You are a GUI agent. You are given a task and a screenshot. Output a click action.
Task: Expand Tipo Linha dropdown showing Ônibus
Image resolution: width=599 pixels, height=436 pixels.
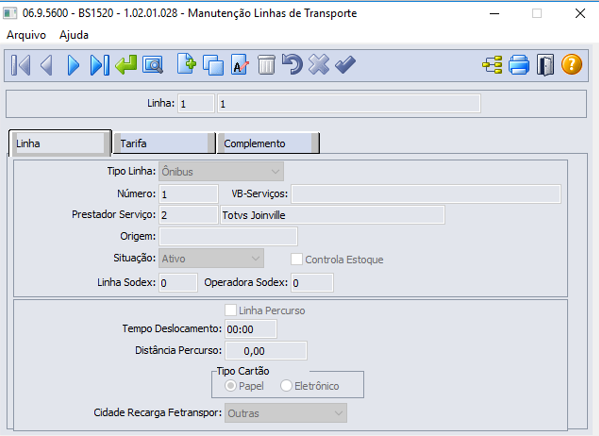(221, 172)
